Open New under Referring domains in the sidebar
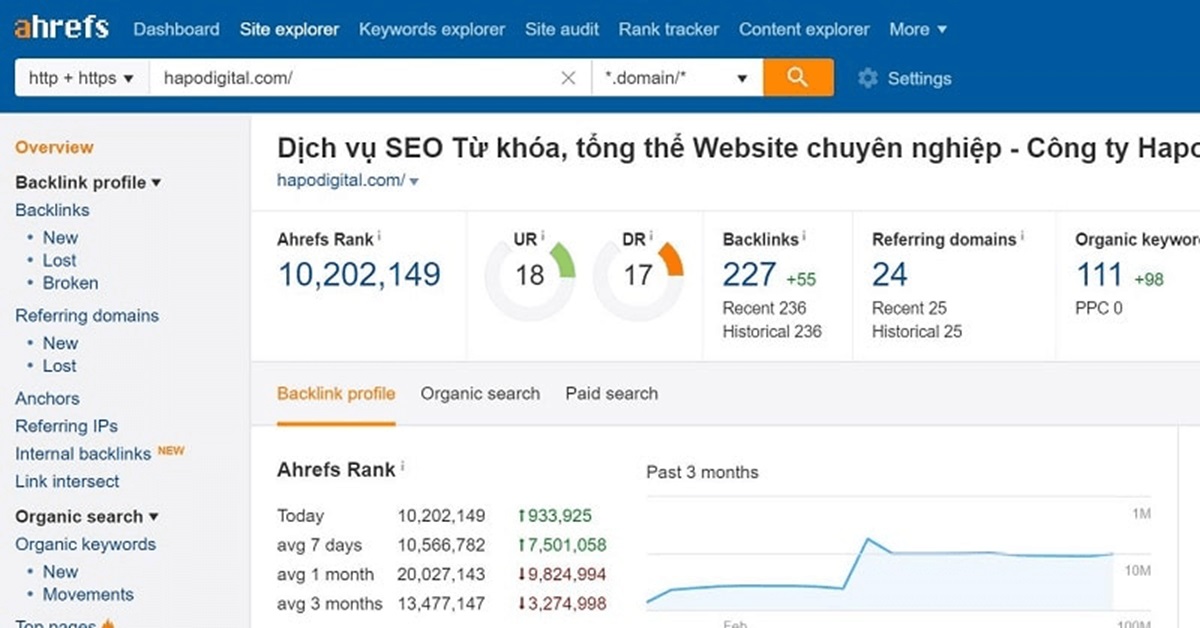 coord(60,343)
